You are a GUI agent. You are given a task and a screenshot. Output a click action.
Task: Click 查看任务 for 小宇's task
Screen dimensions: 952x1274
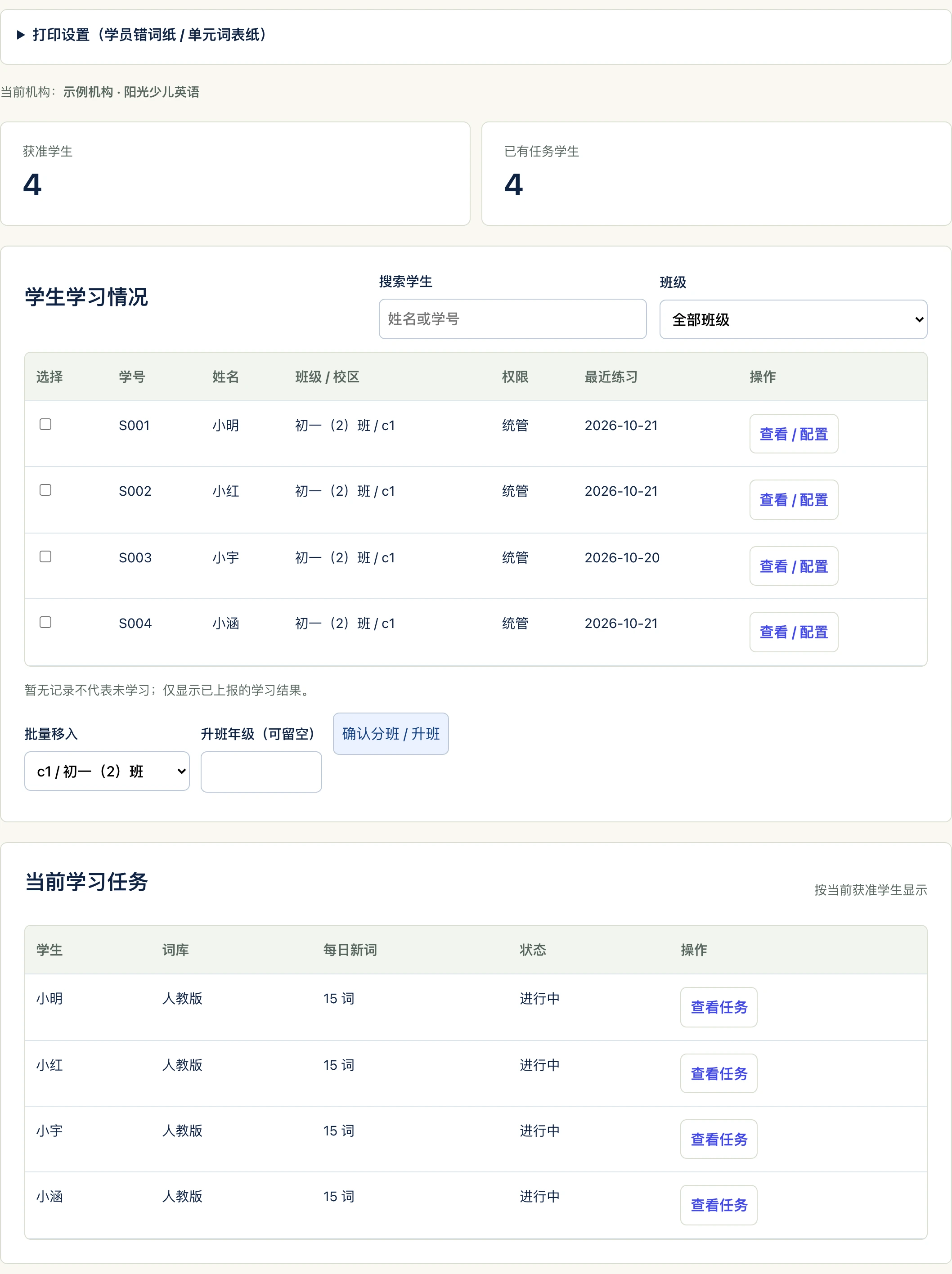pyautogui.click(x=719, y=1139)
